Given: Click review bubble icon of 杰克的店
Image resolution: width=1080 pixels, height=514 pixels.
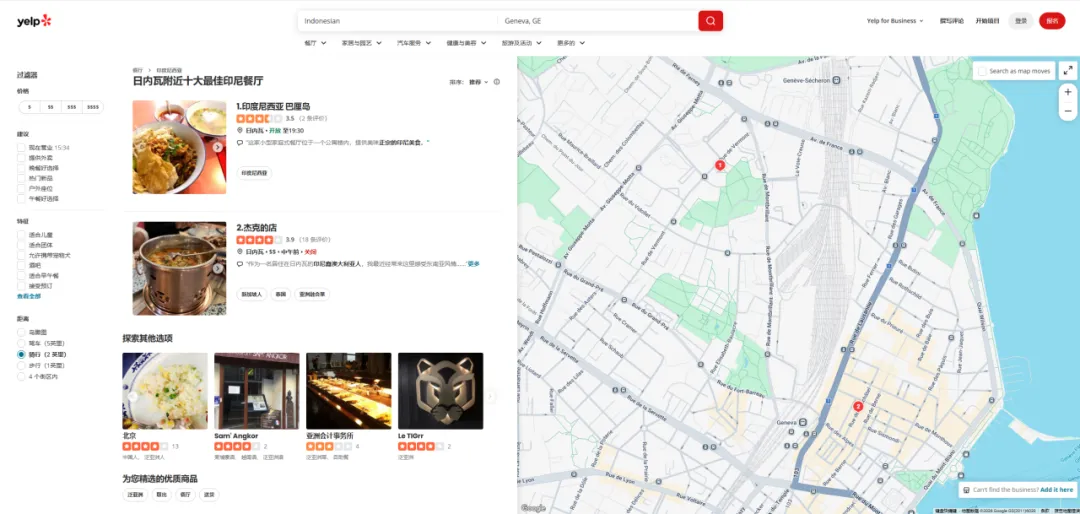Looking at the screenshot, I should point(240,264).
